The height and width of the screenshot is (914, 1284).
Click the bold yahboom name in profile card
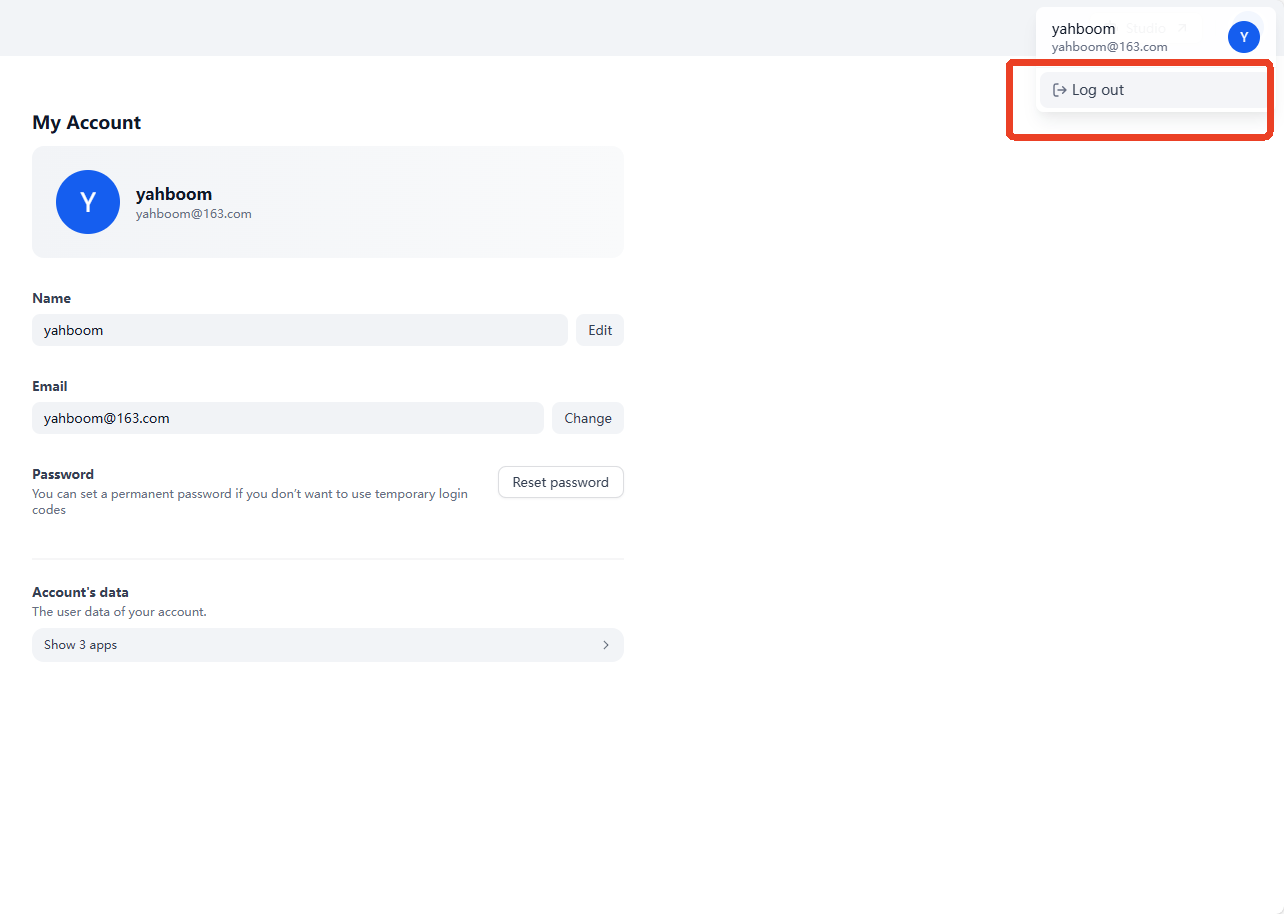pos(174,194)
